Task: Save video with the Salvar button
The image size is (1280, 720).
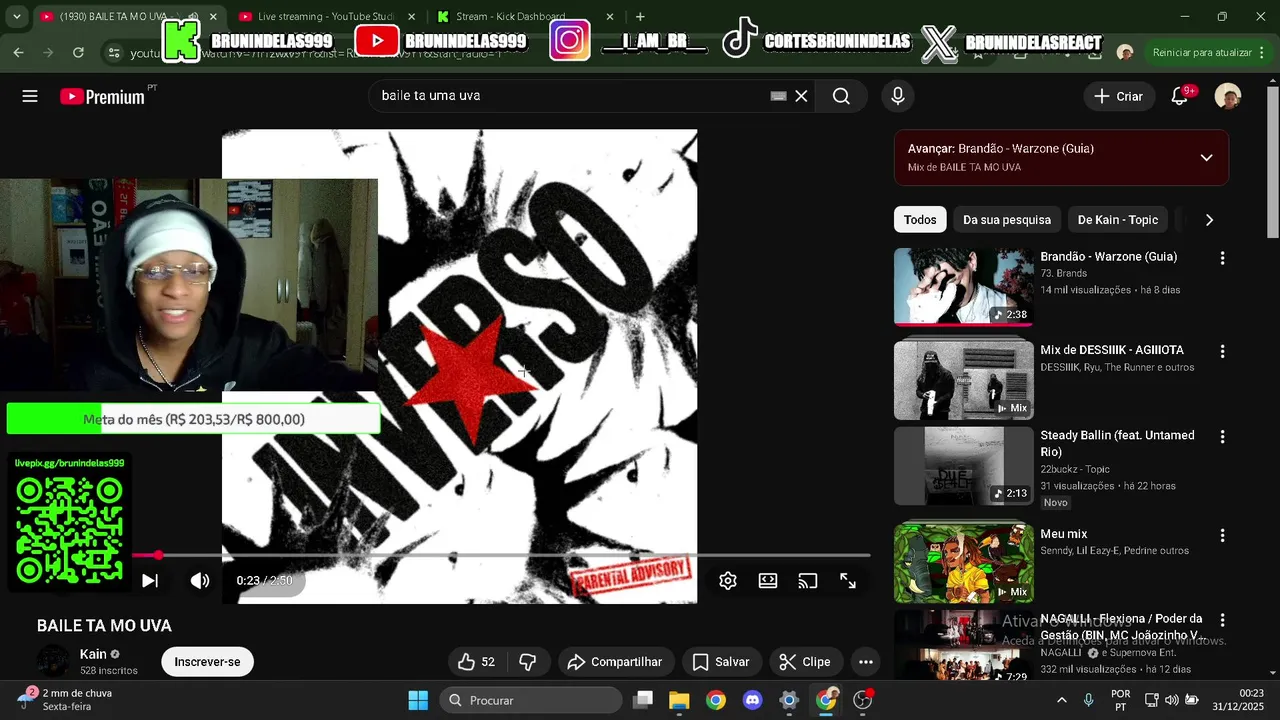Action: [x=721, y=662]
